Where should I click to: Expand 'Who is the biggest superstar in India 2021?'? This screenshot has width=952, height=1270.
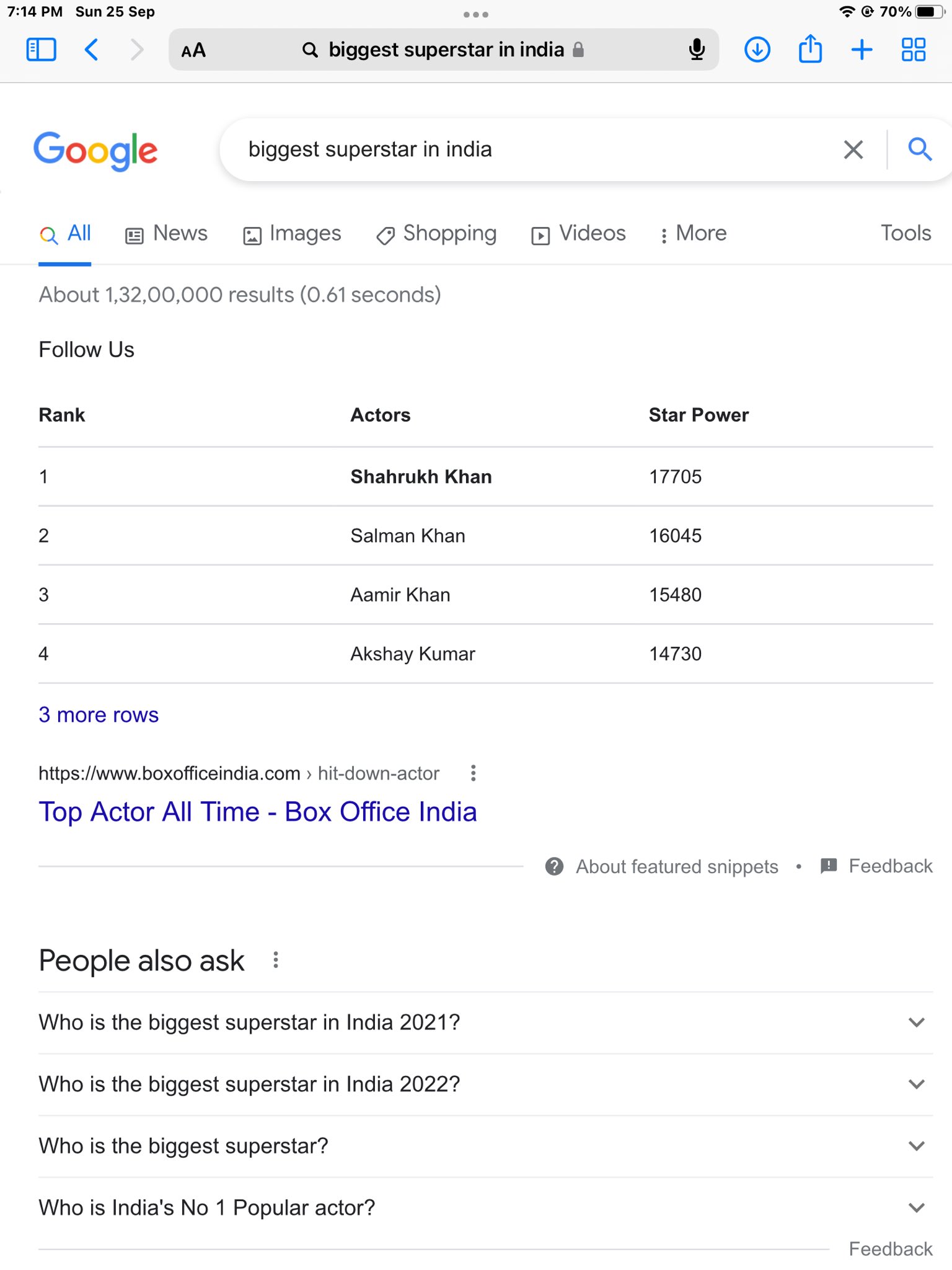click(x=485, y=1023)
